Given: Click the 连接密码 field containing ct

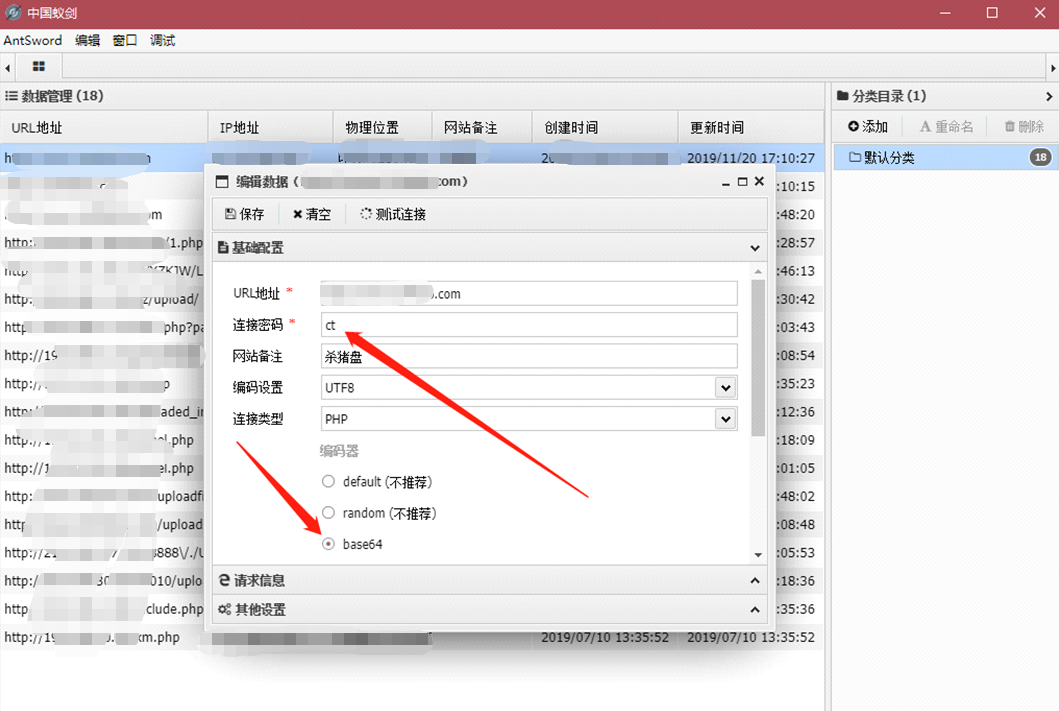Looking at the screenshot, I should (529, 325).
